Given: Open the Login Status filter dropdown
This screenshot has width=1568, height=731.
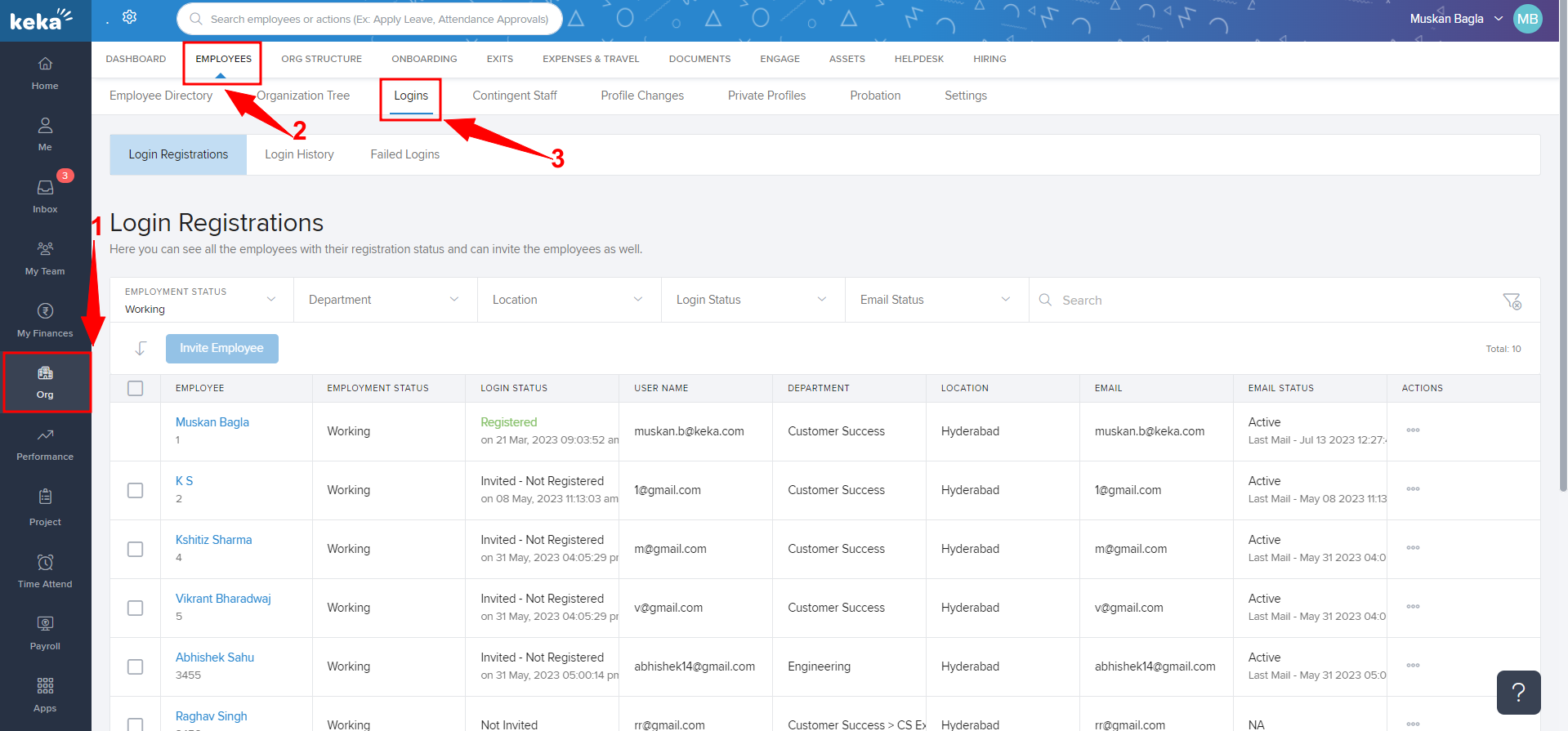Looking at the screenshot, I should [752, 300].
